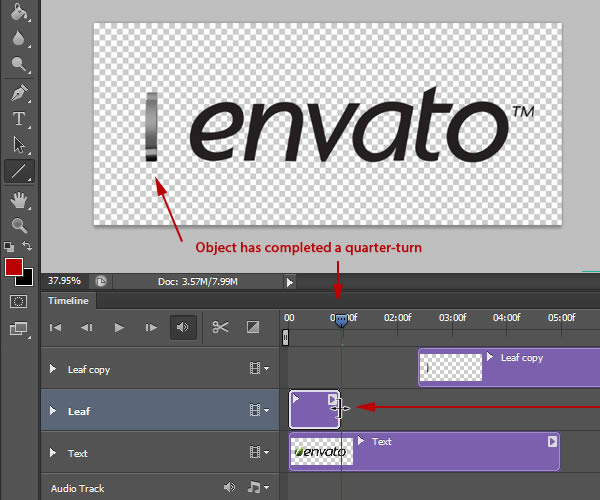Mute the Audio Track

tap(229, 487)
